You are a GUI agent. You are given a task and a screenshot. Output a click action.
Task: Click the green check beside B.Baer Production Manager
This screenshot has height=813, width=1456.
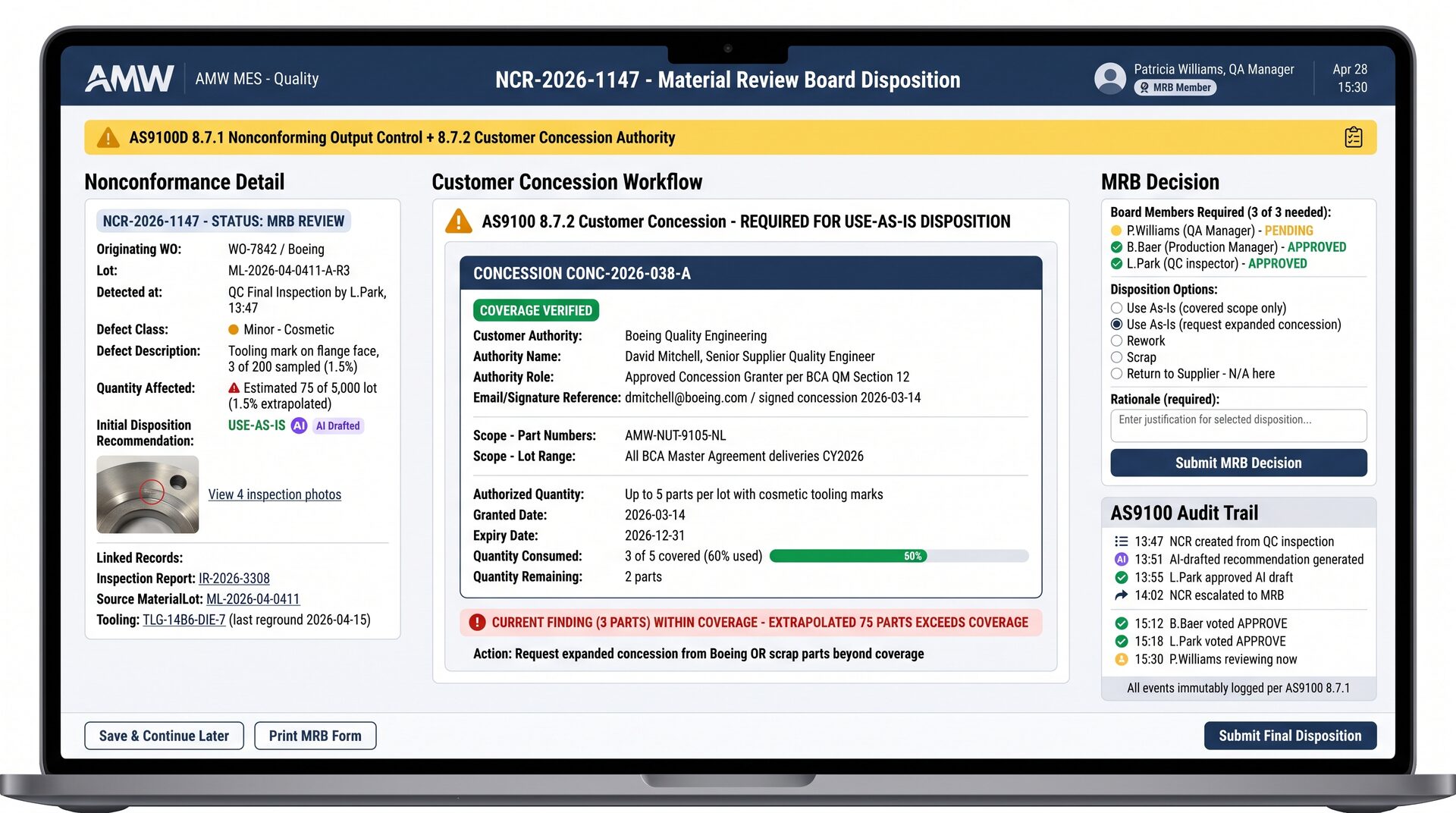click(1116, 247)
